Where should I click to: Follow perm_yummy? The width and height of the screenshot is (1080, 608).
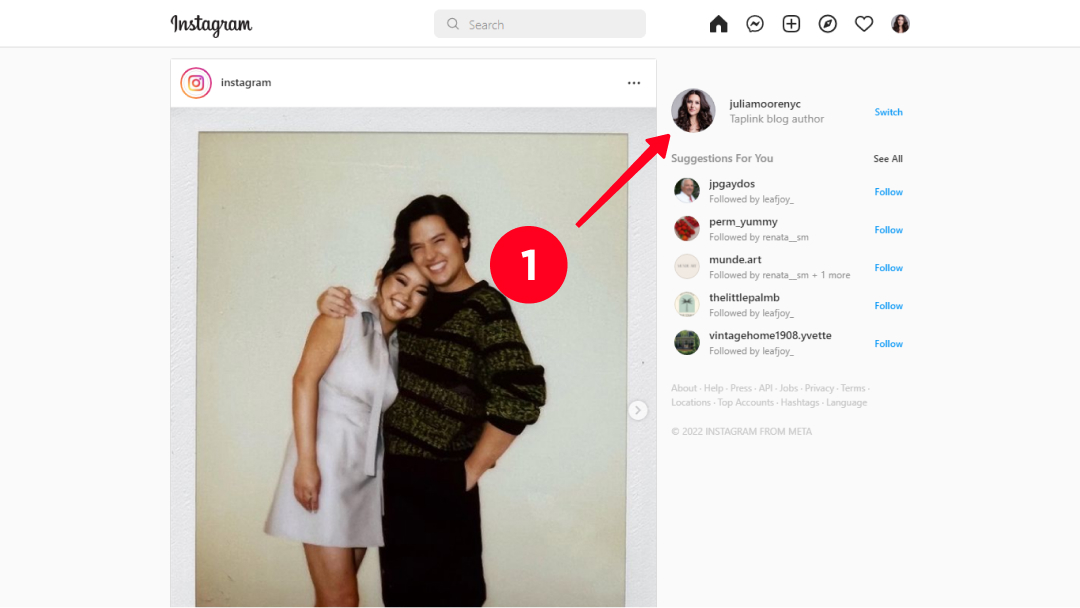[x=889, y=230]
